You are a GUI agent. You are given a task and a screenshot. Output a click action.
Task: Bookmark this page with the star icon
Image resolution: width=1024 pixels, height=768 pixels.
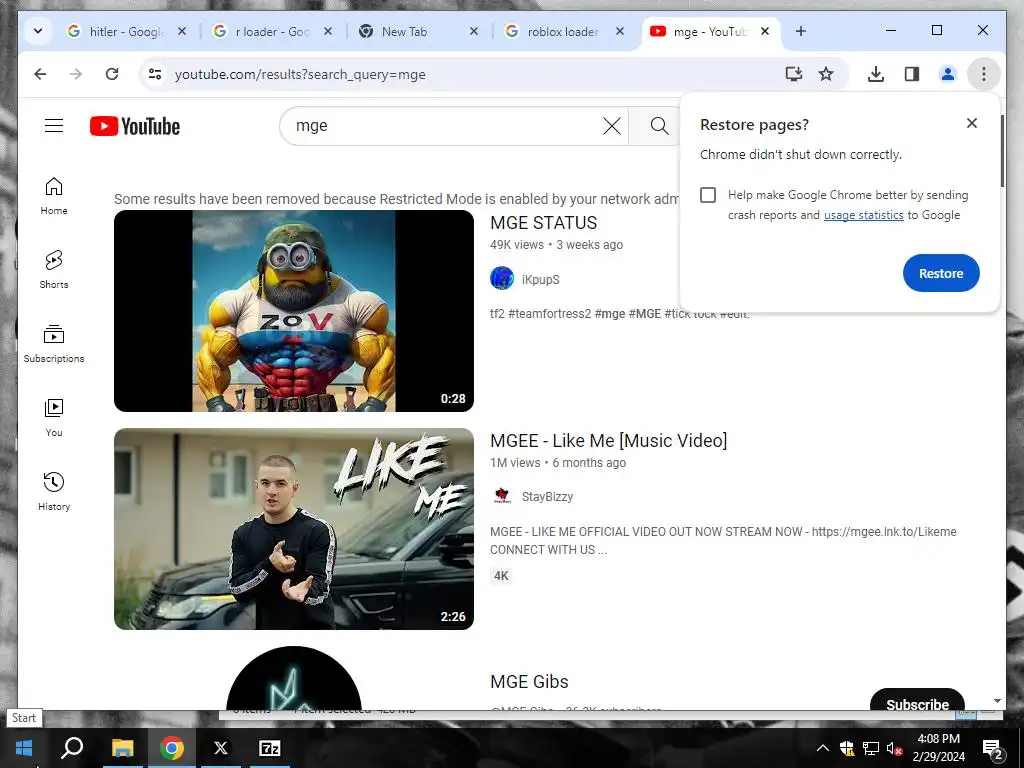tap(826, 74)
